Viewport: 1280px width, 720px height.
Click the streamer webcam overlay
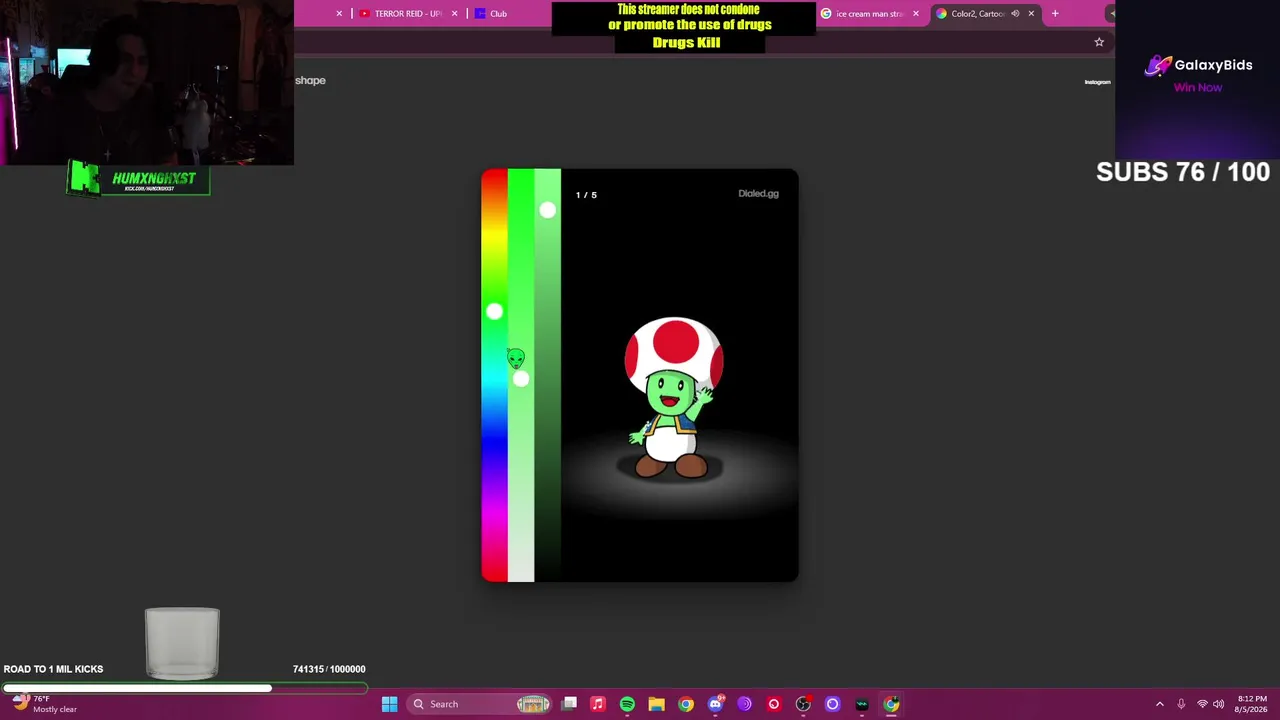(147, 82)
